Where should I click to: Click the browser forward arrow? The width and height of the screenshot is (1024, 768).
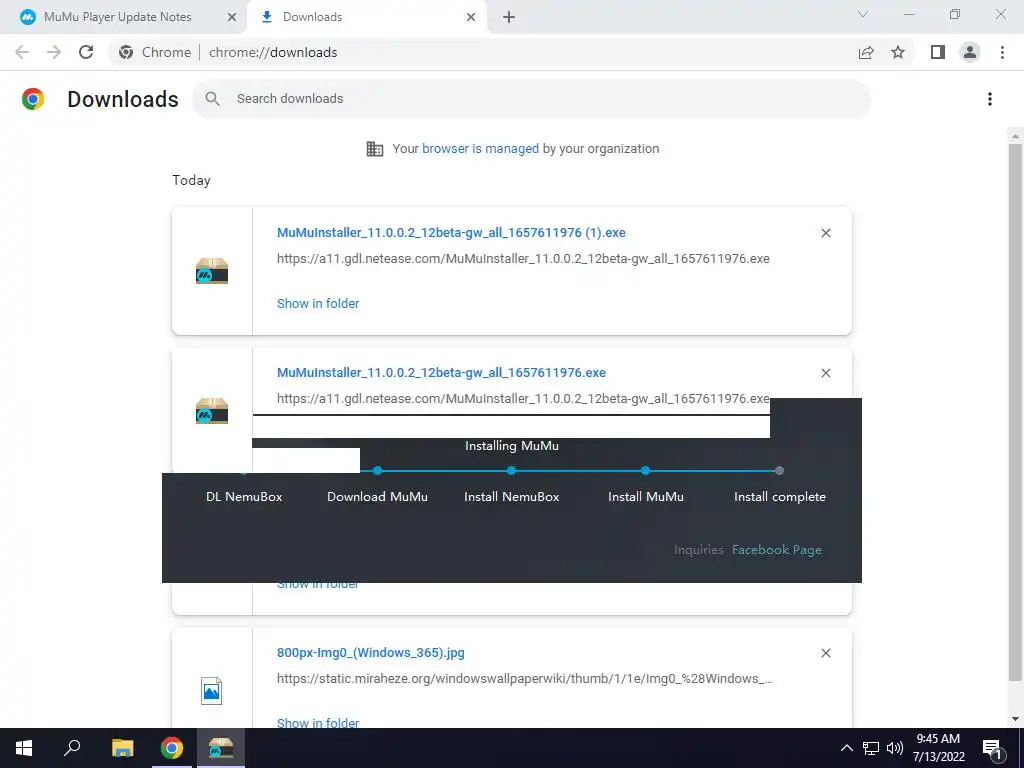point(54,52)
